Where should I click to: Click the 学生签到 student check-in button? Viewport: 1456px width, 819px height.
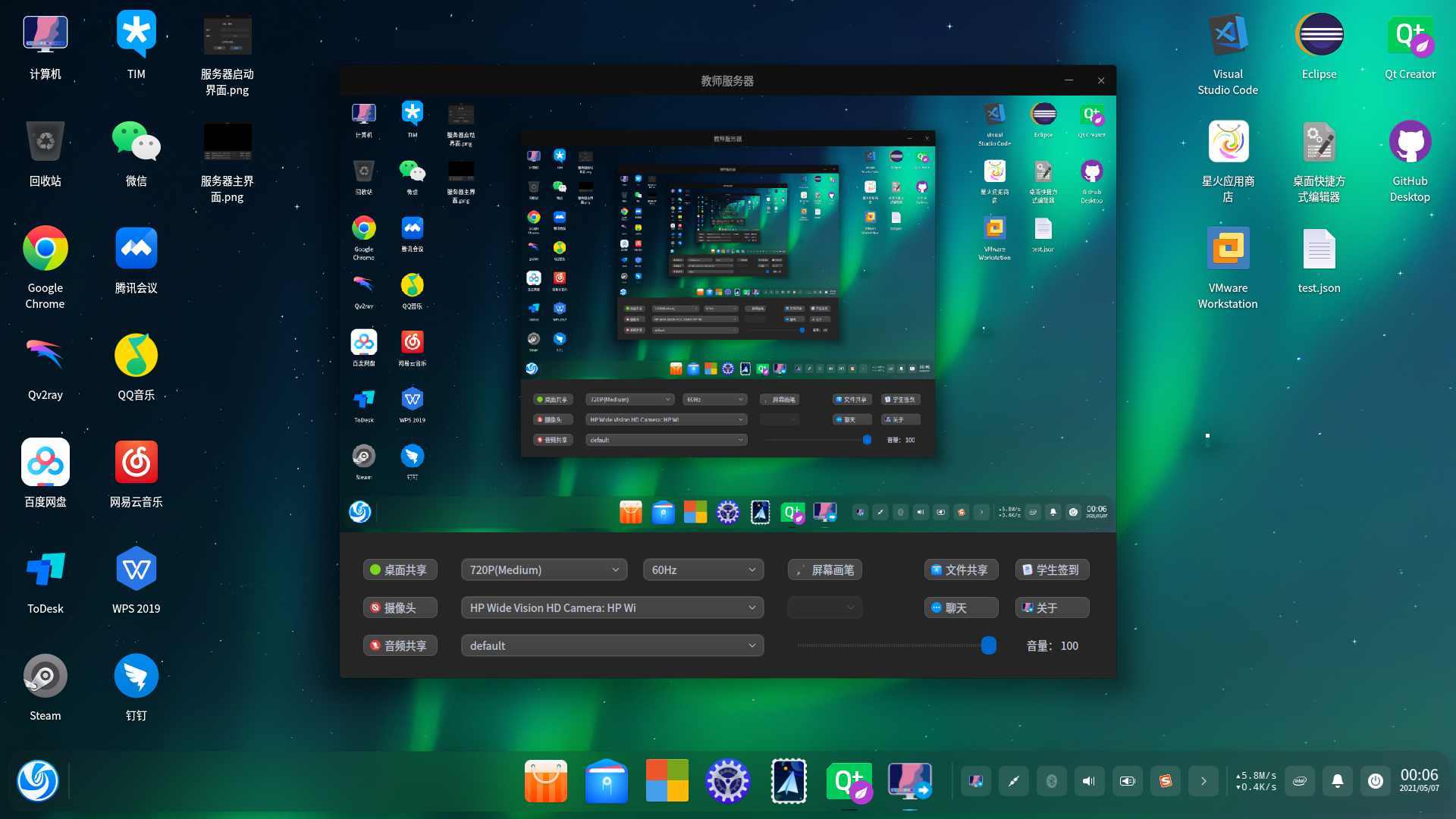(x=1052, y=570)
